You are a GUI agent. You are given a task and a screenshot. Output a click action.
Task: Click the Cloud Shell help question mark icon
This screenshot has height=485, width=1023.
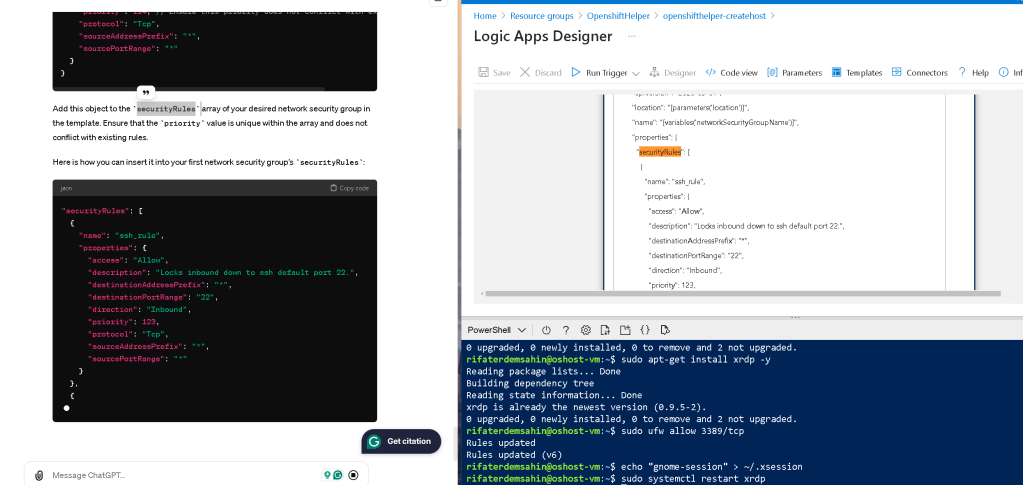tap(566, 330)
